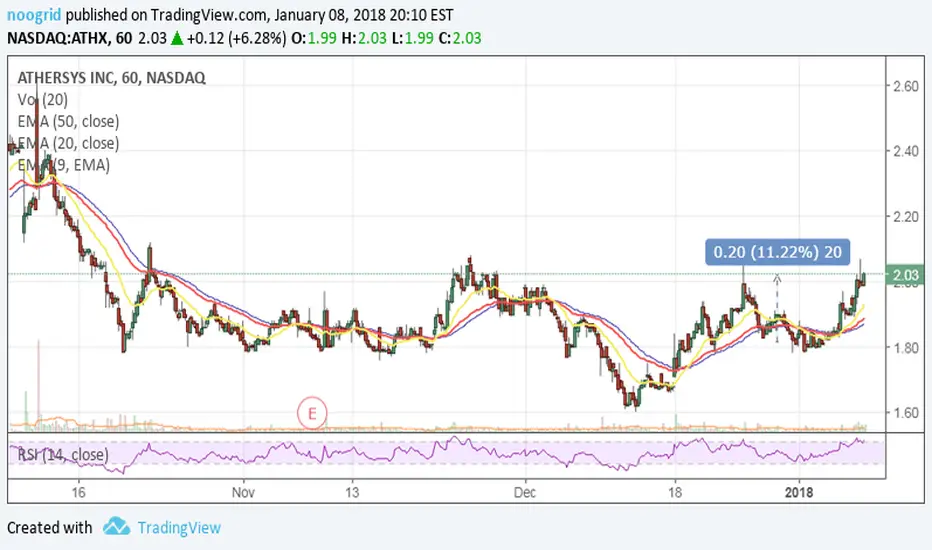
Task: Click the green 2.03 price label
Action: [x=905, y=275]
